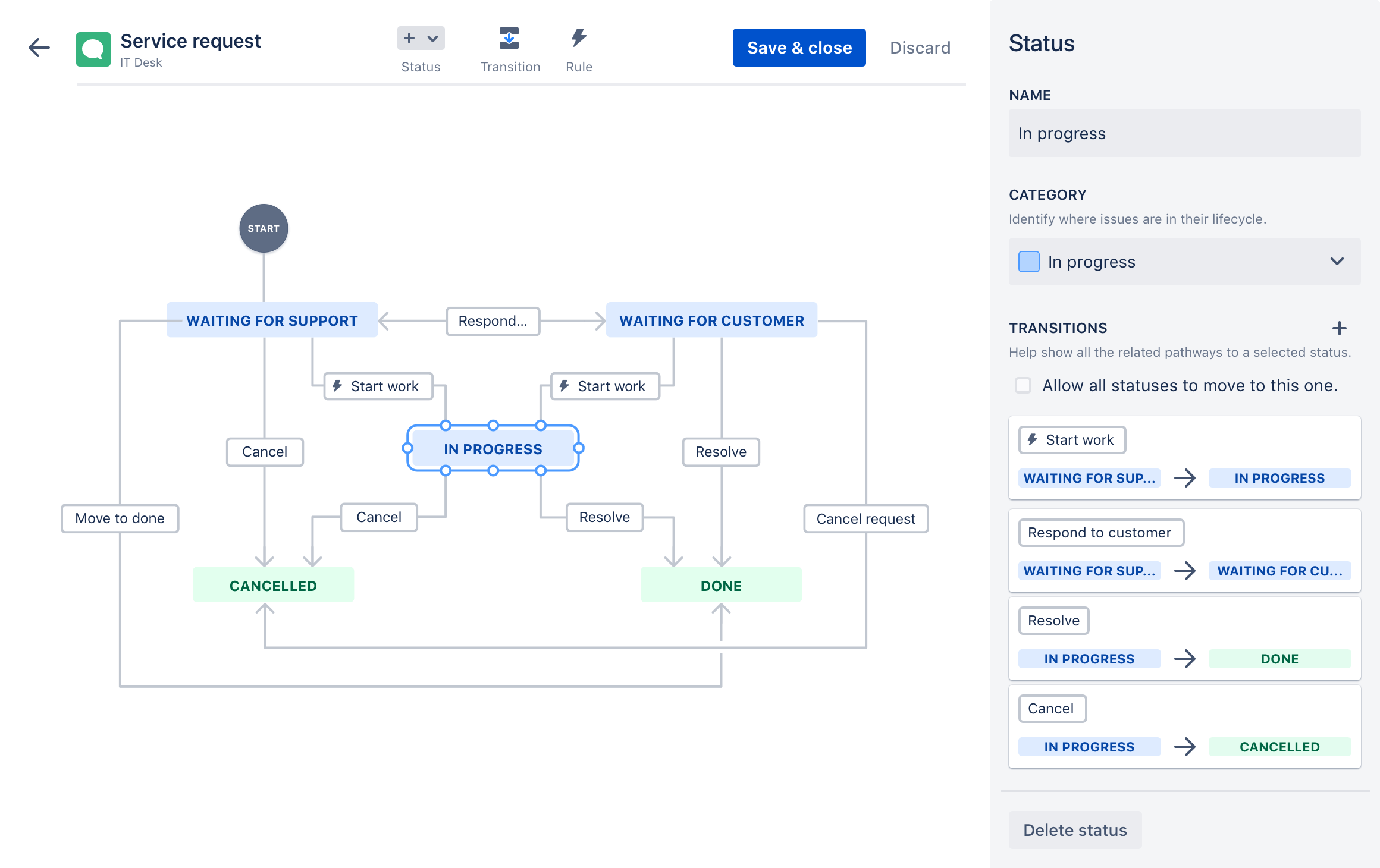1380x868 pixels.
Task: Click the Delete status button
Action: pos(1076,829)
